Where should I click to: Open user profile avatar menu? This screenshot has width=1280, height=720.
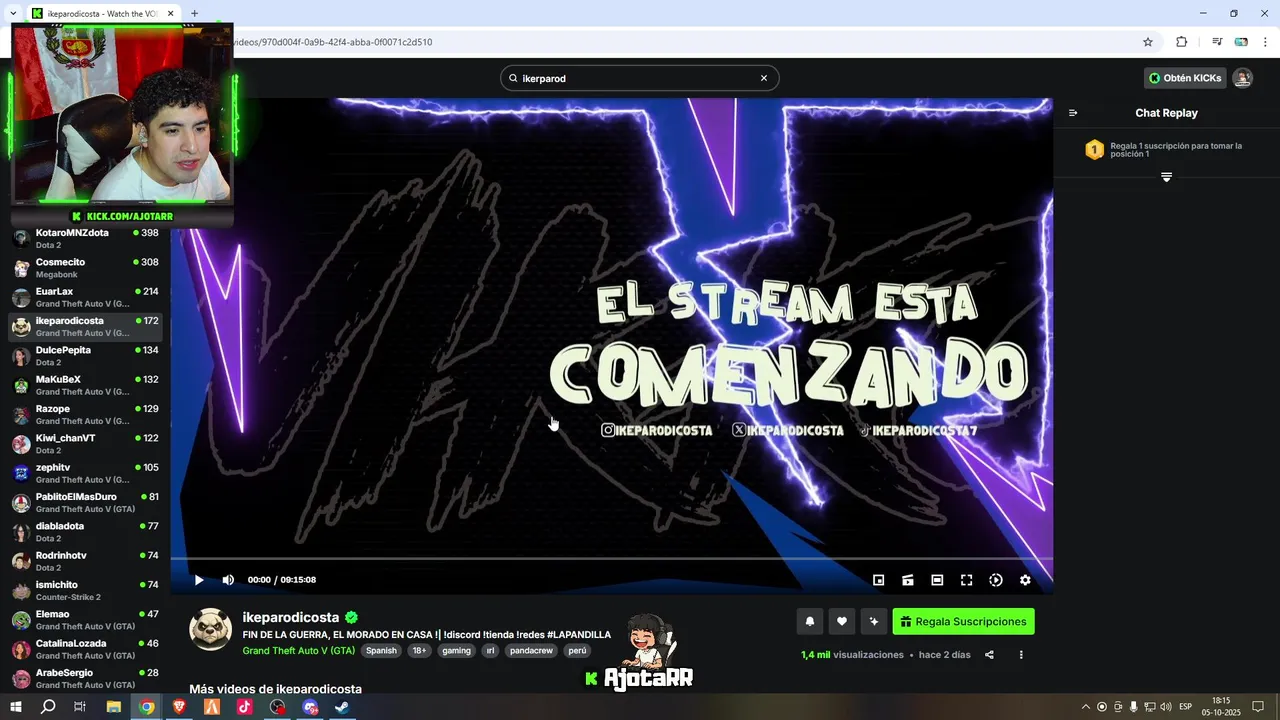point(1243,78)
